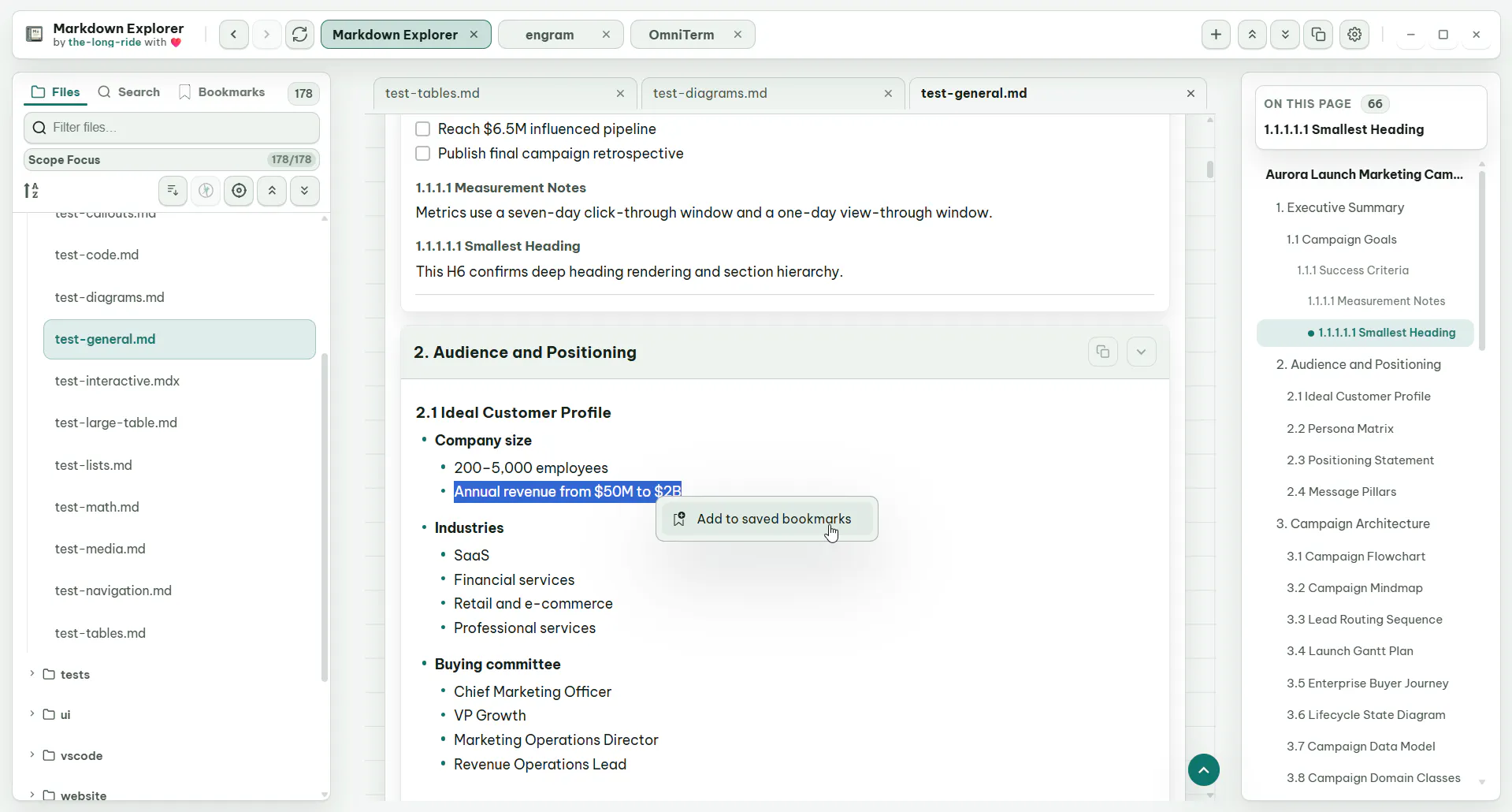
Task: Click the refresh button in title bar
Action: [x=299, y=35]
